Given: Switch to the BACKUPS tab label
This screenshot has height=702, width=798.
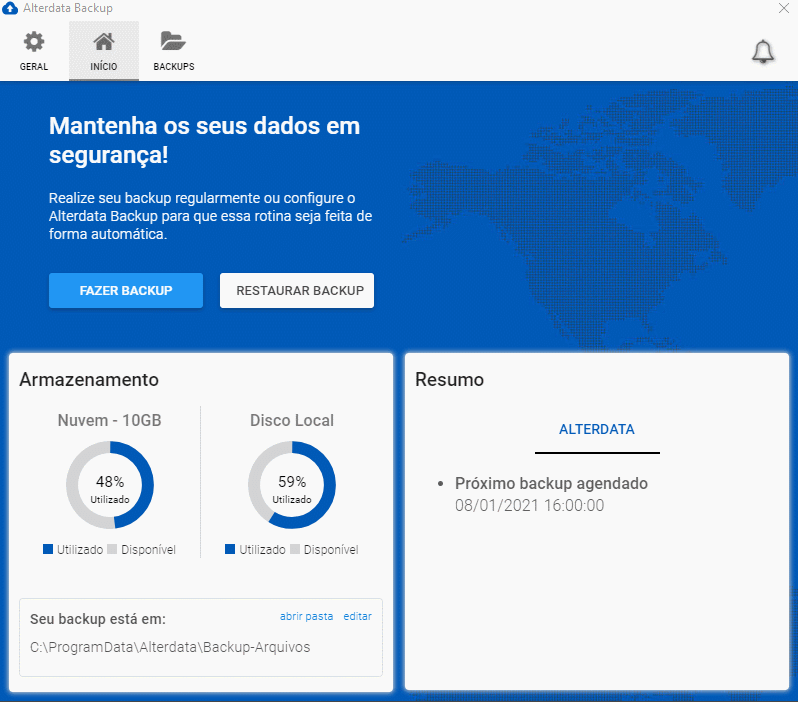Looking at the screenshot, I should pyautogui.click(x=174, y=67).
